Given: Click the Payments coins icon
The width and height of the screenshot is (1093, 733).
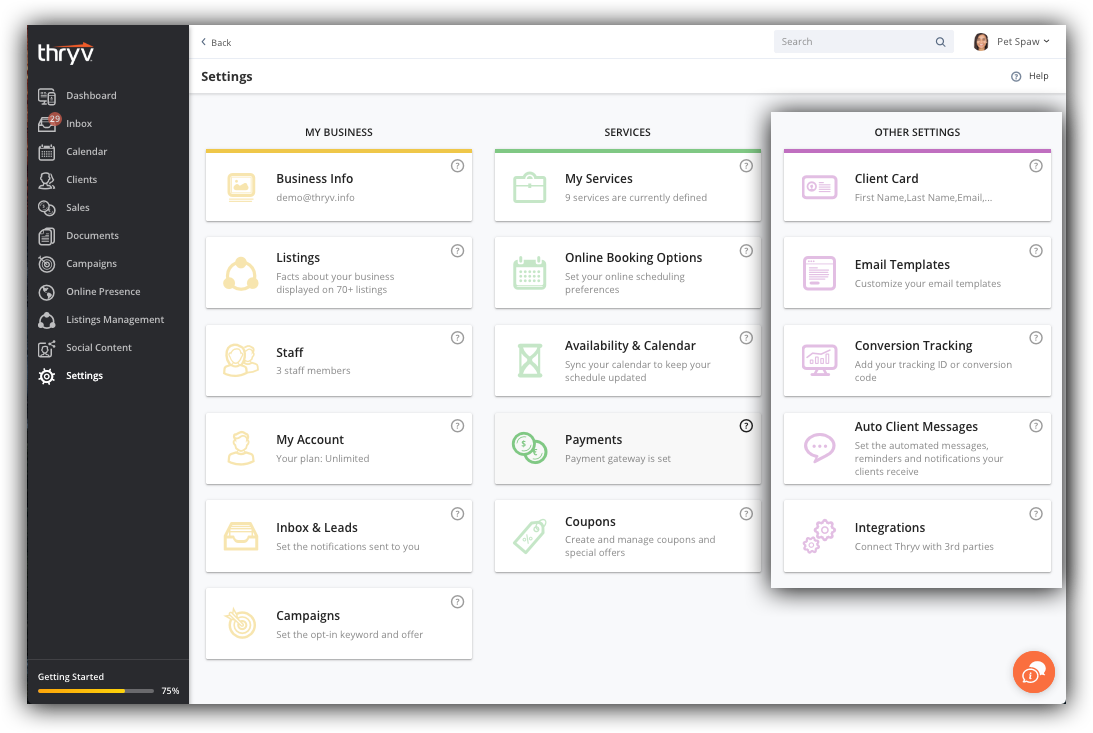Looking at the screenshot, I should [x=530, y=448].
